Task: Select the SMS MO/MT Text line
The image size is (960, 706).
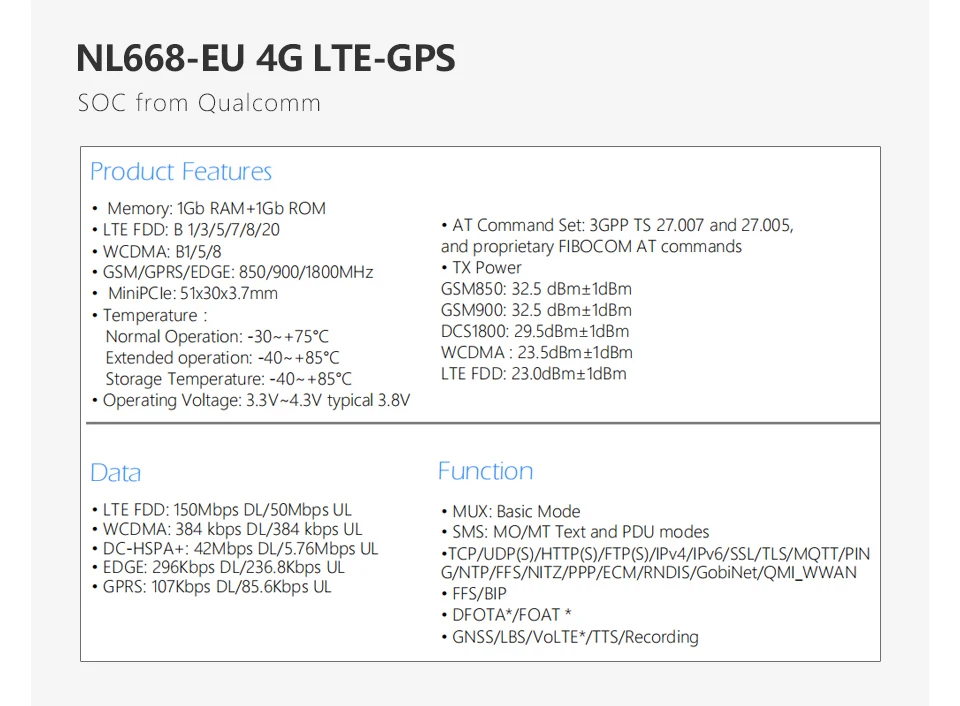Action: click(x=574, y=532)
